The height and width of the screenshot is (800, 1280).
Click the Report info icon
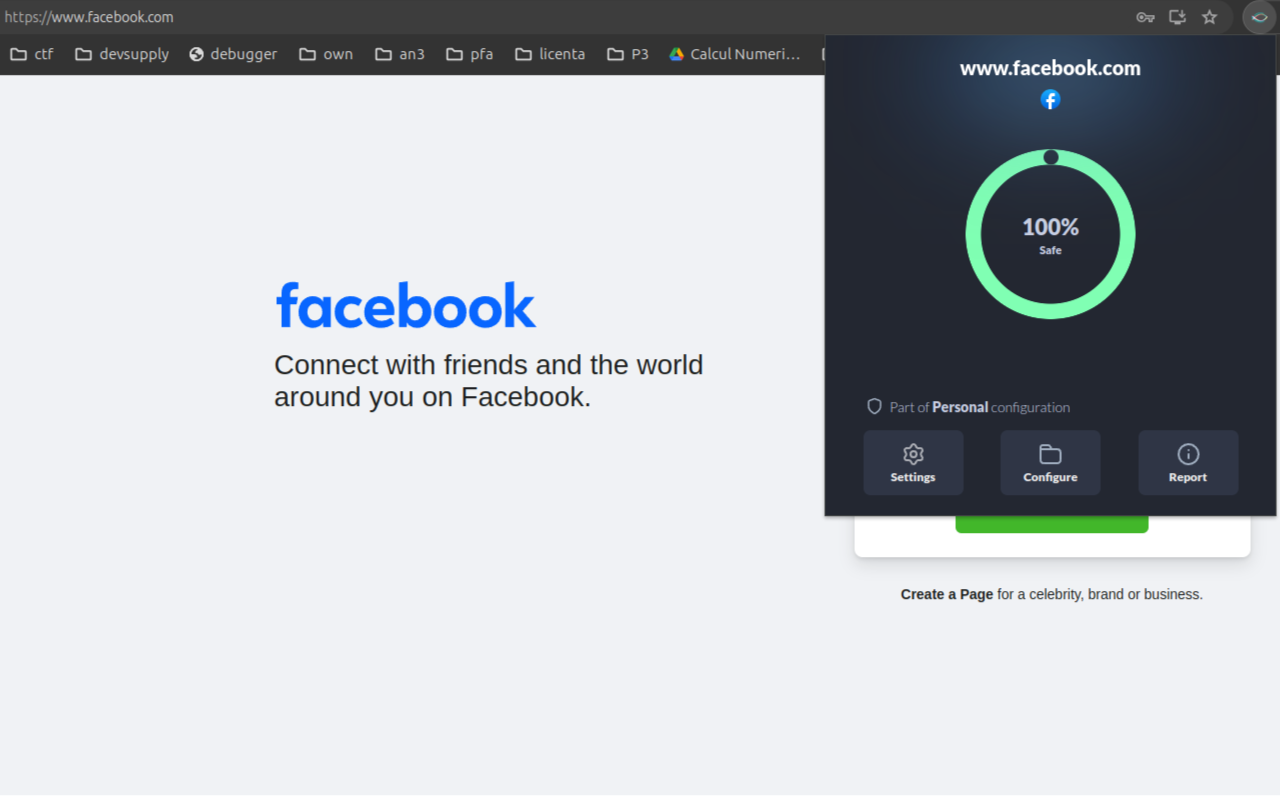click(x=1188, y=454)
